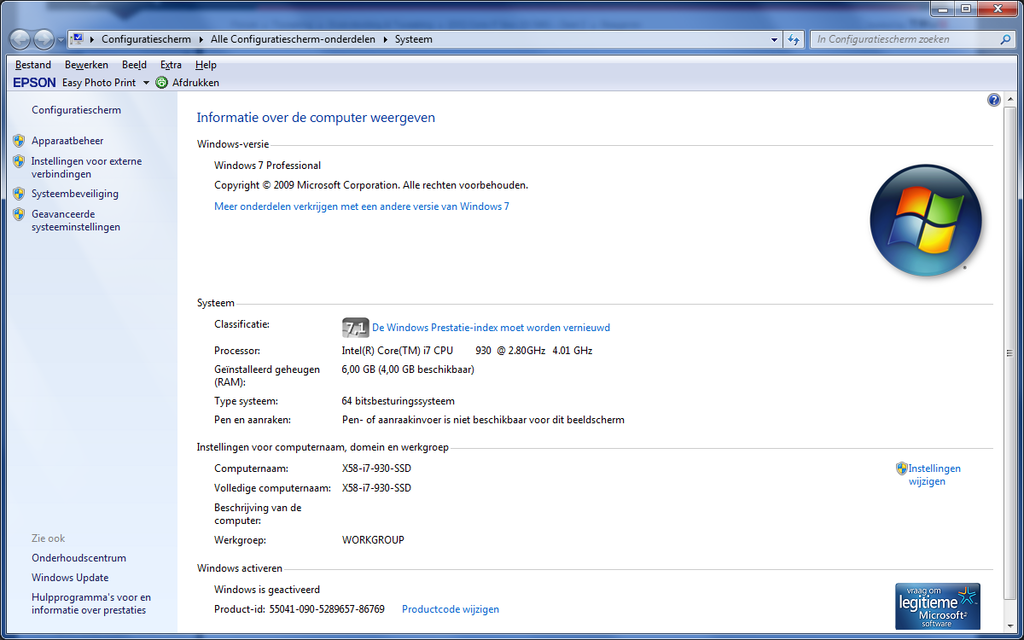Viewport: 1024px width, 640px height.
Task: Click the Windows logo graphic
Action: 925,220
